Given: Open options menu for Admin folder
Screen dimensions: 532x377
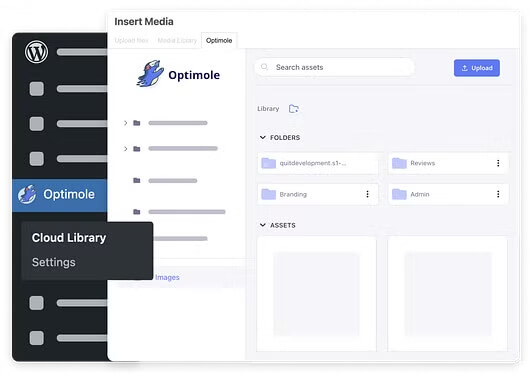Looking at the screenshot, I should [x=498, y=194].
